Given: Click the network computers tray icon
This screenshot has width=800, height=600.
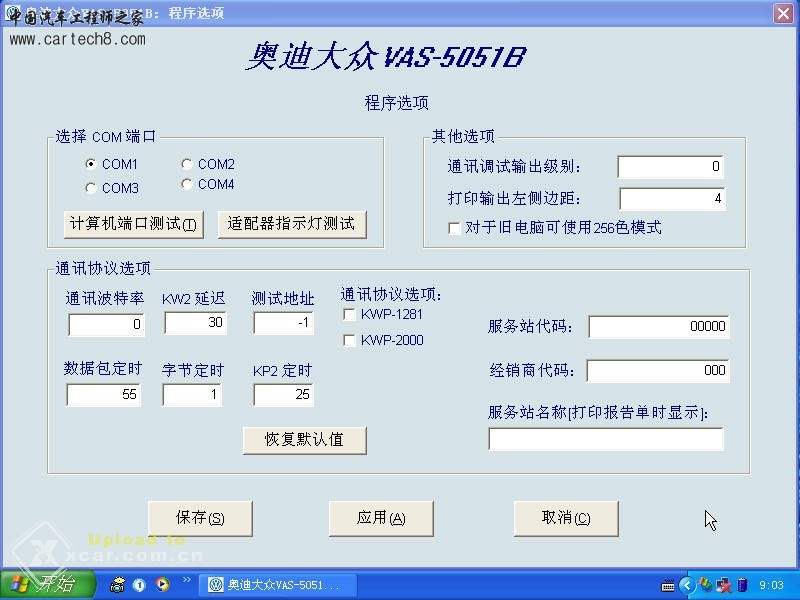Looking at the screenshot, I should [723, 585].
